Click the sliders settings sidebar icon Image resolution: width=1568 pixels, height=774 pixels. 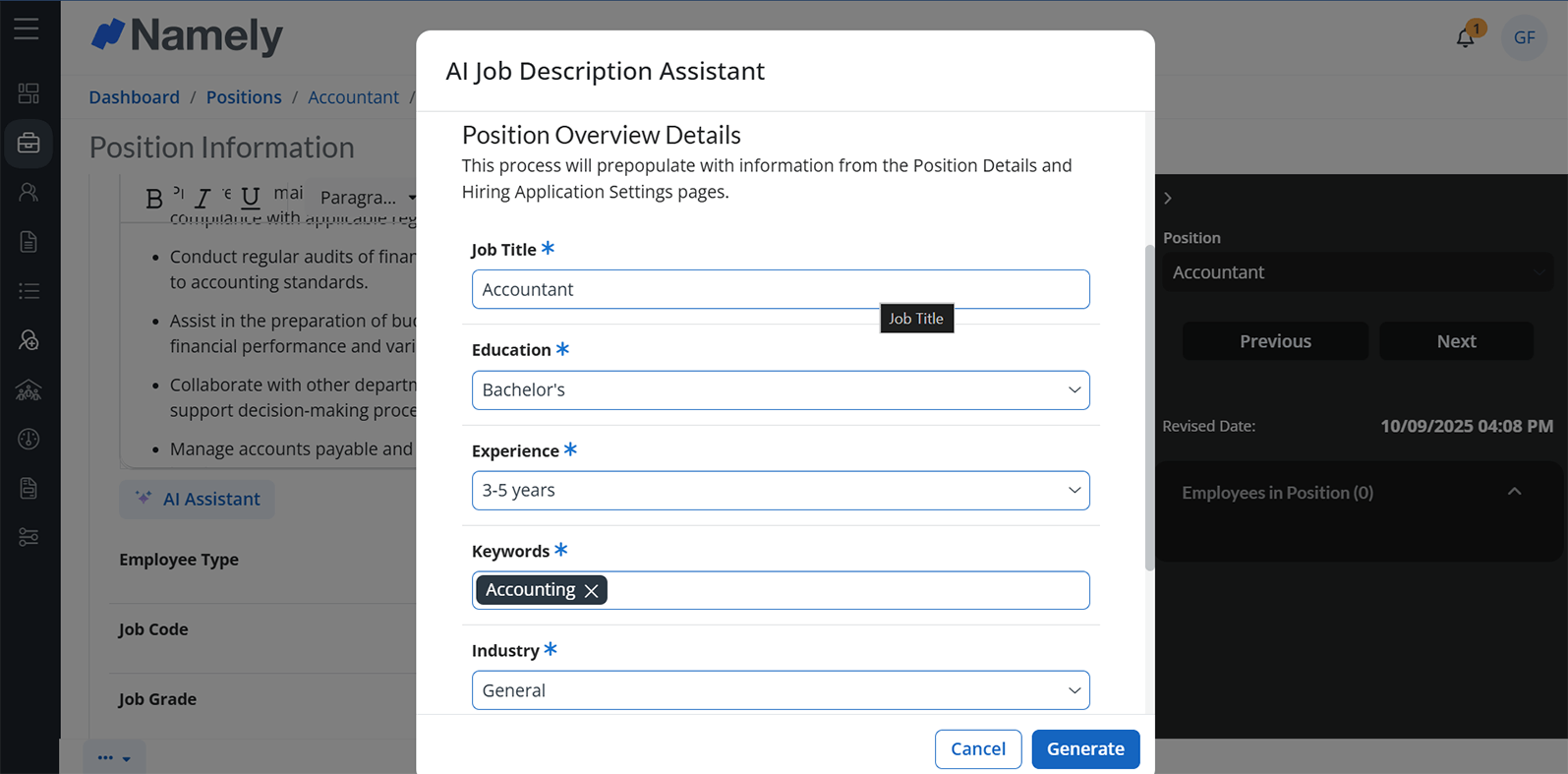(29, 537)
